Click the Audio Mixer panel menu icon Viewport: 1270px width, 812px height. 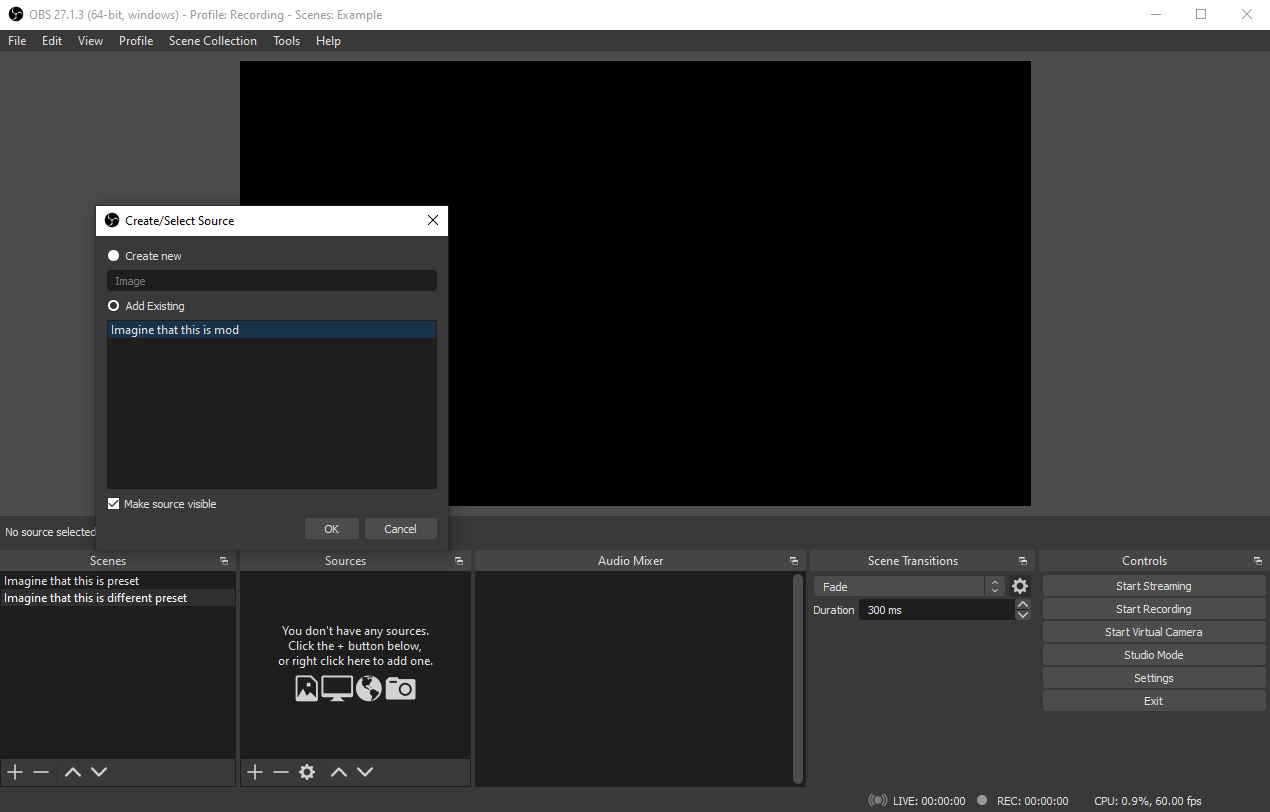pyautogui.click(x=794, y=560)
